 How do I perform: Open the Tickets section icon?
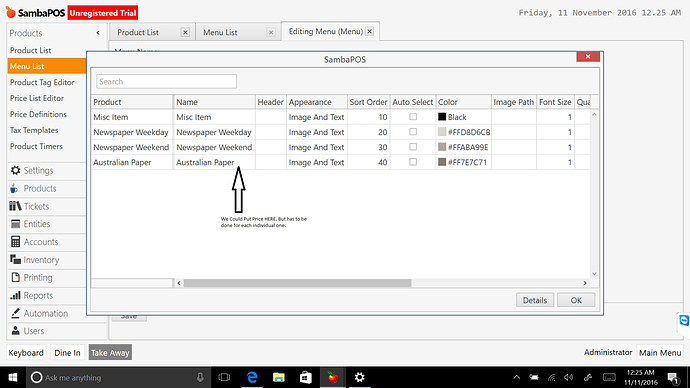point(15,206)
